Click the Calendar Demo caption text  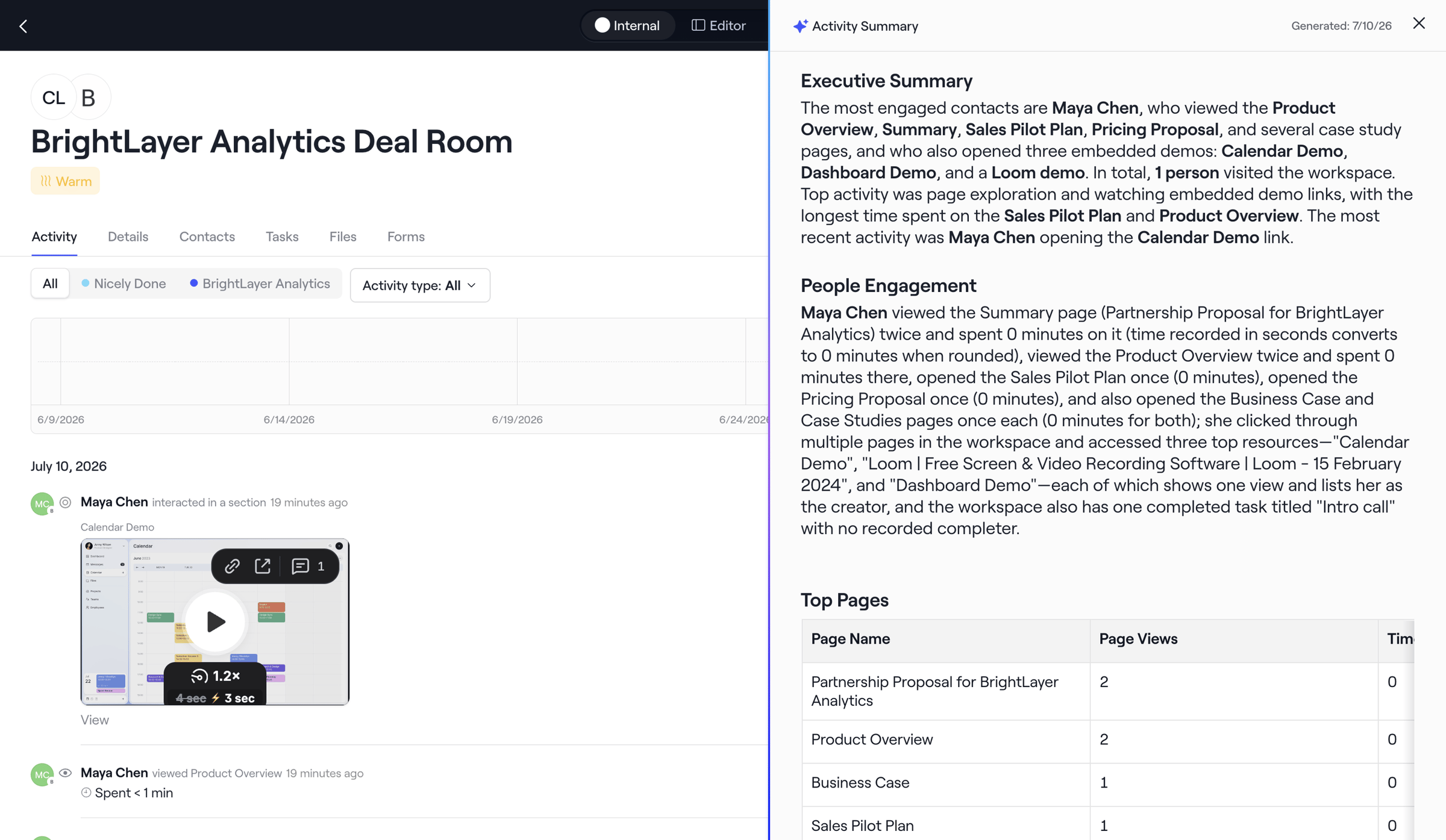(117, 527)
